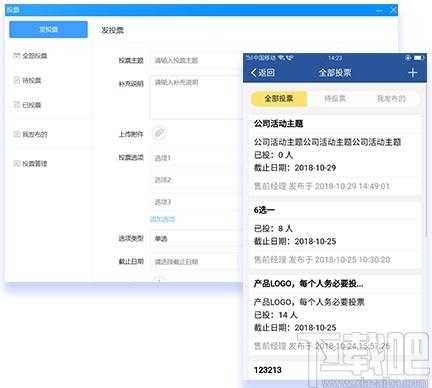Click the 我发布的 sidebar icon
The height and width of the screenshot is (388, 432).
pyautogui.click(x=16, y=134)
